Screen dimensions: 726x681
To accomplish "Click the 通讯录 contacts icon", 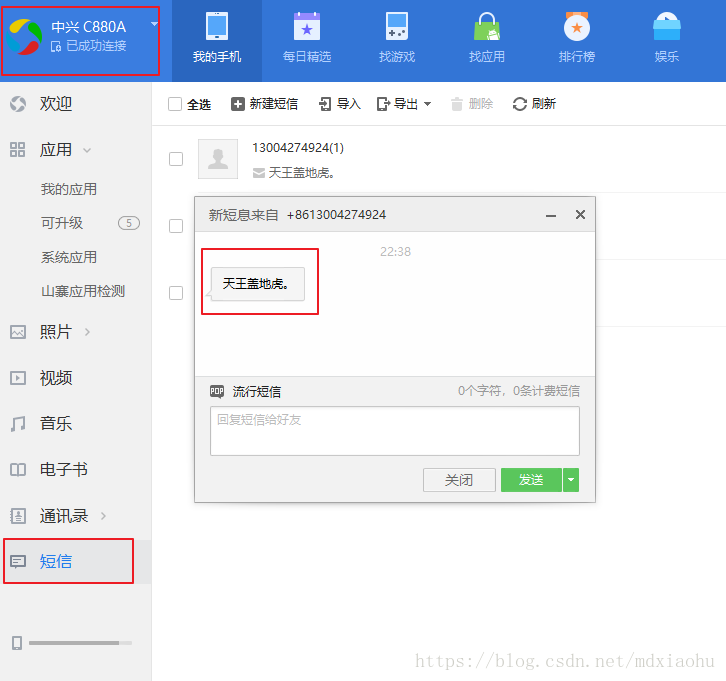I will (18, 516).
